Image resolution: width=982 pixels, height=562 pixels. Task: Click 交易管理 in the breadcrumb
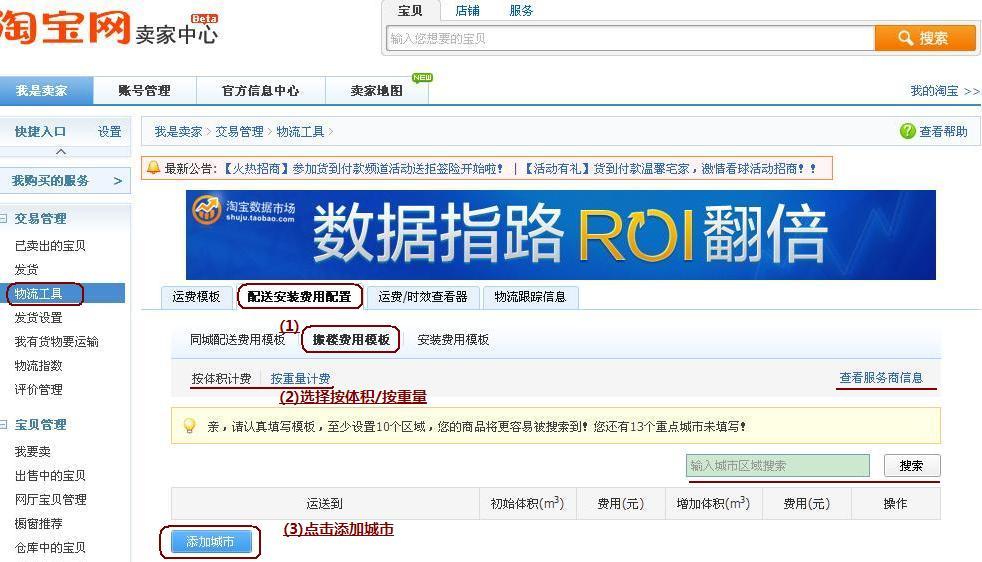(239, 132)
